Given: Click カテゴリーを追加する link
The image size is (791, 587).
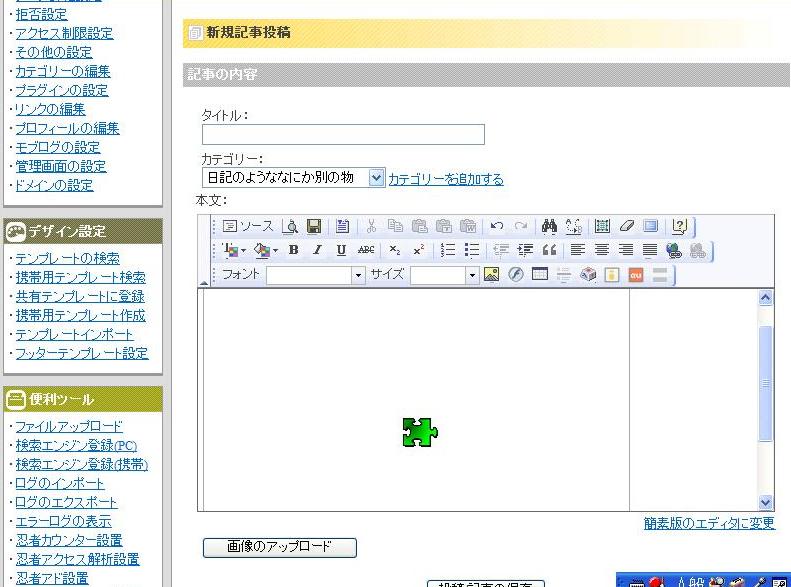Looking at the screenshot, I should (x=446, y=179).
